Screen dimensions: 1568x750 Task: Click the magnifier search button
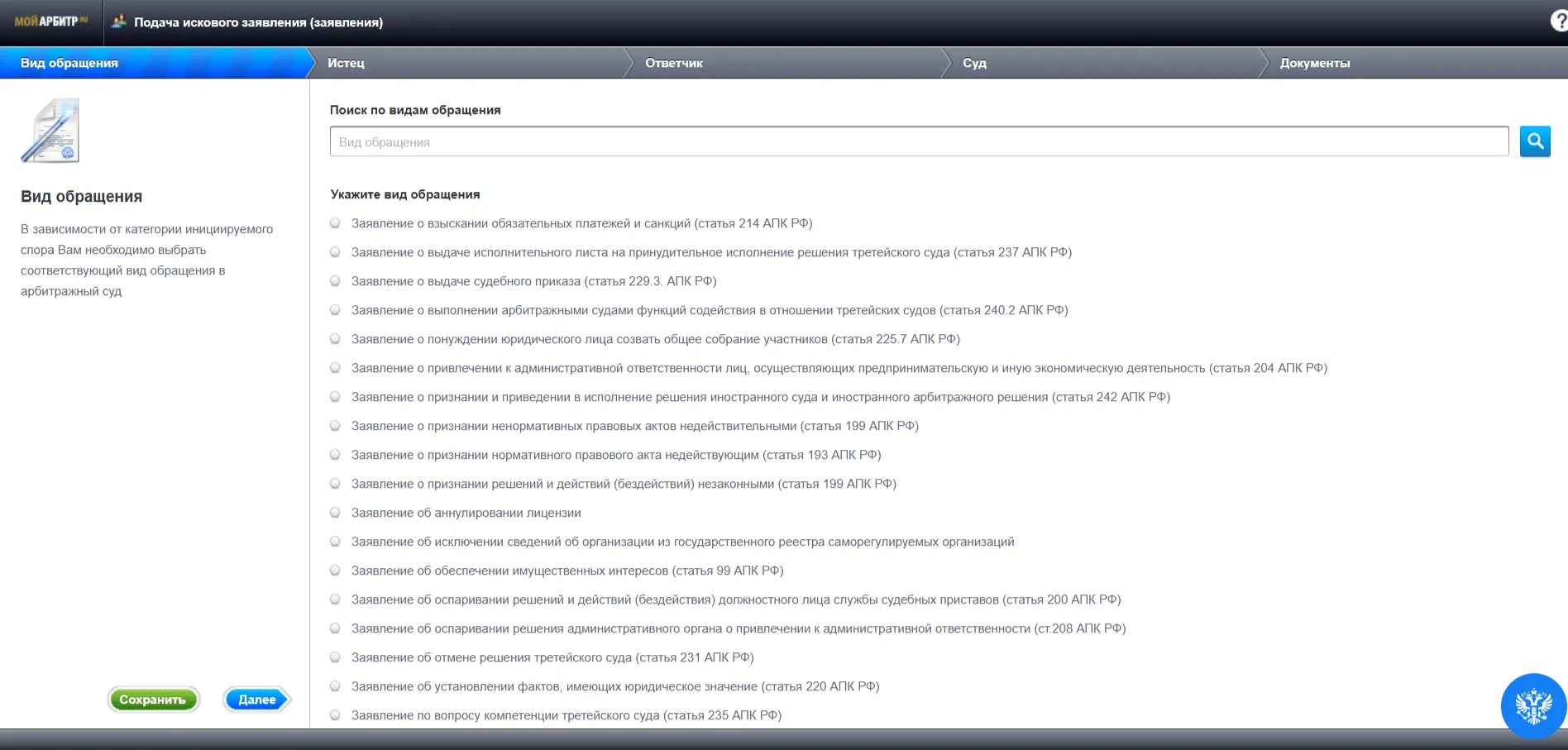[x=1534, y=141]
